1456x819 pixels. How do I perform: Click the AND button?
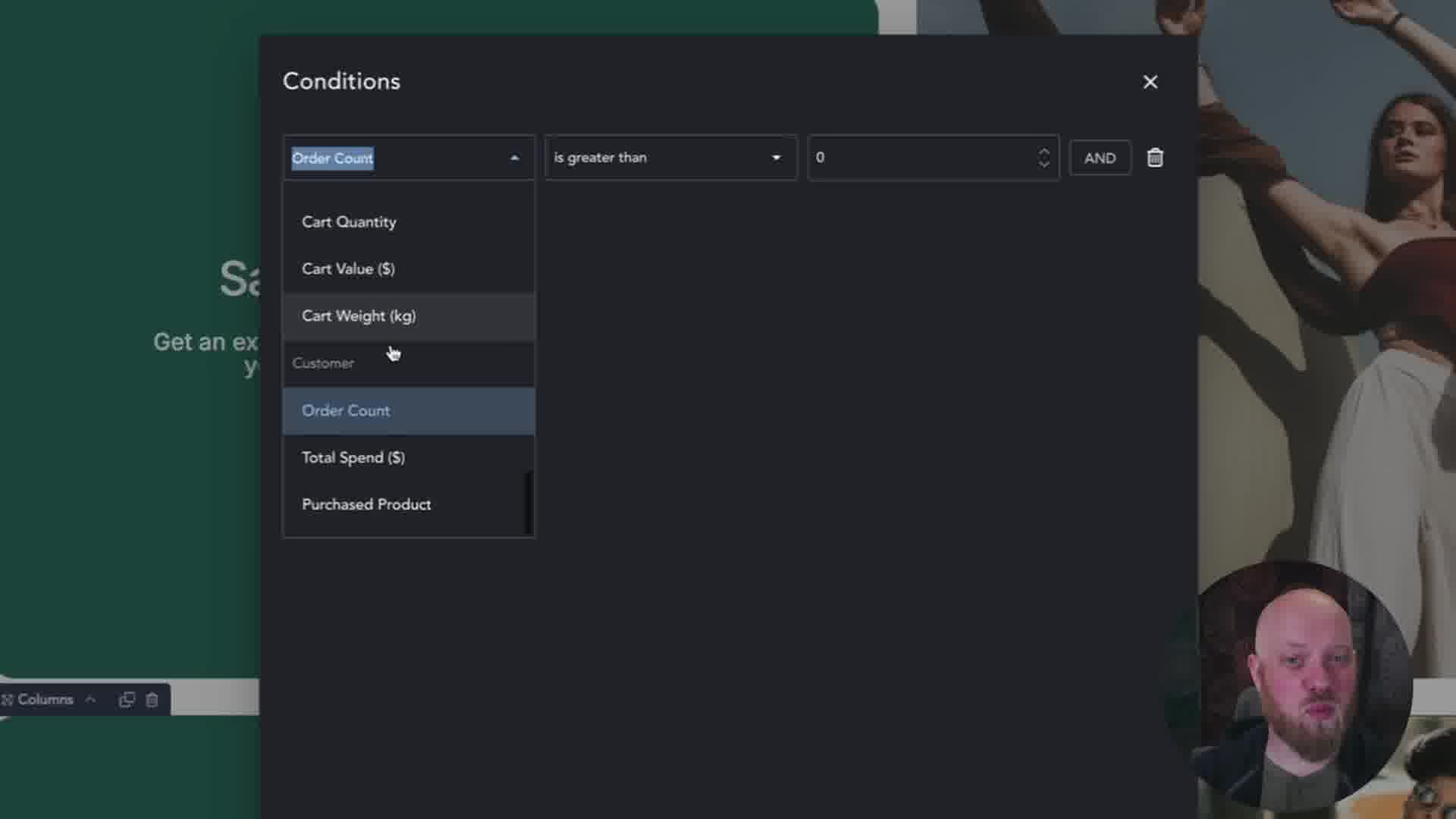click(x=1100, y=158)
